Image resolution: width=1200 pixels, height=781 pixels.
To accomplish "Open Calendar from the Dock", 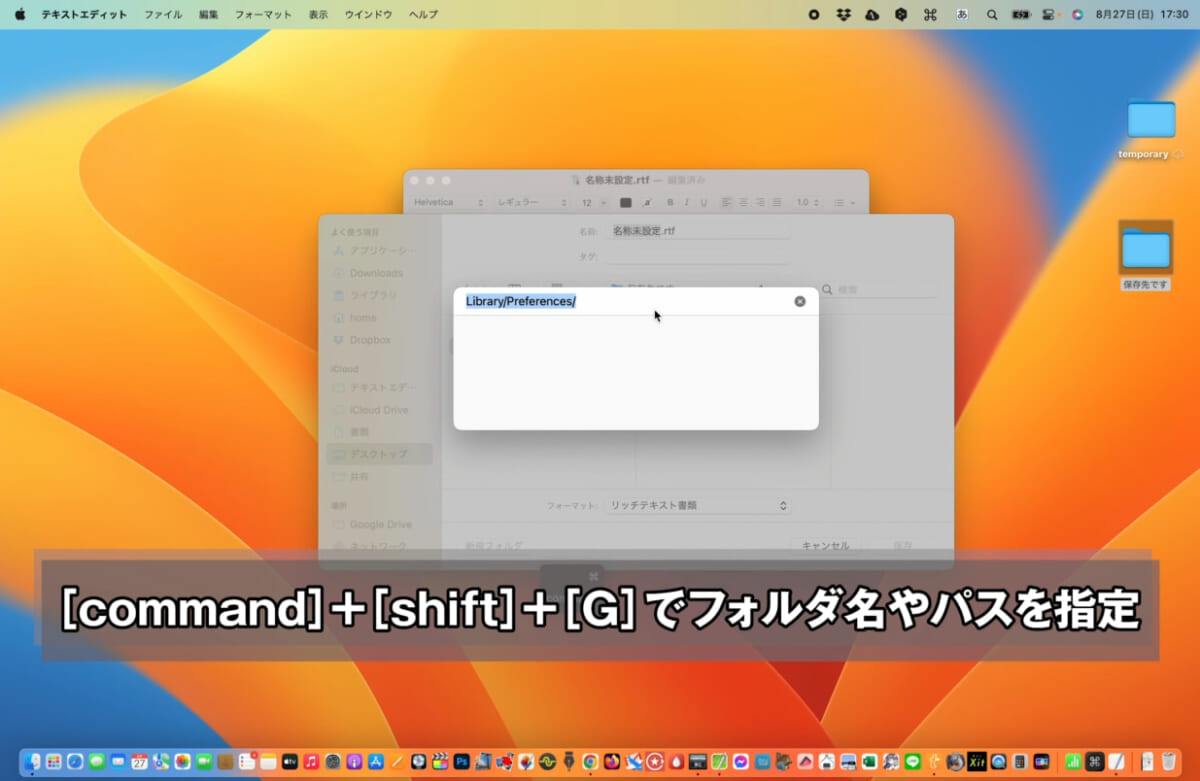I will click(139, 762).
